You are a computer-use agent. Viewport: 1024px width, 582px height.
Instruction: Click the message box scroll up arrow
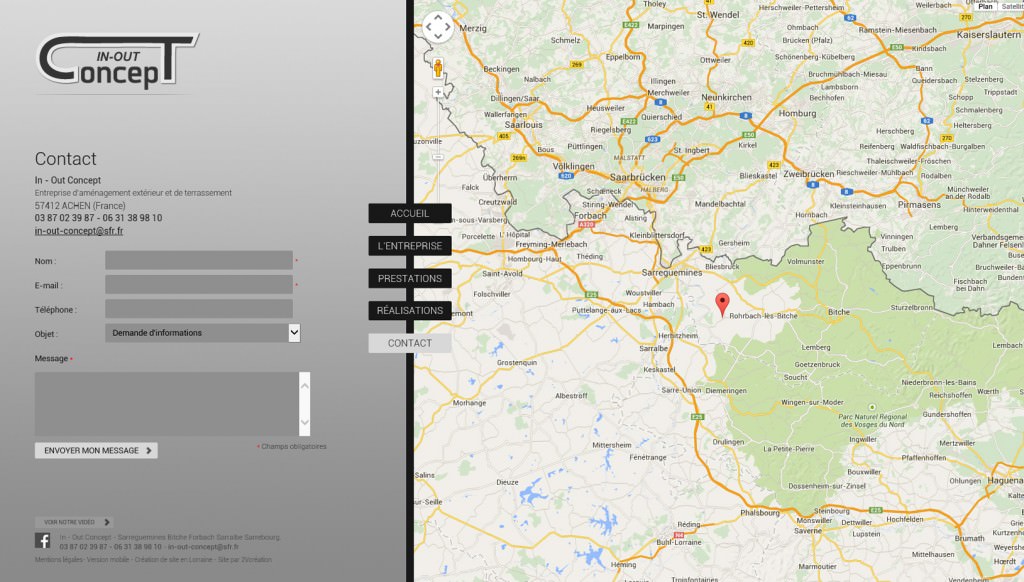pos(304,385)
